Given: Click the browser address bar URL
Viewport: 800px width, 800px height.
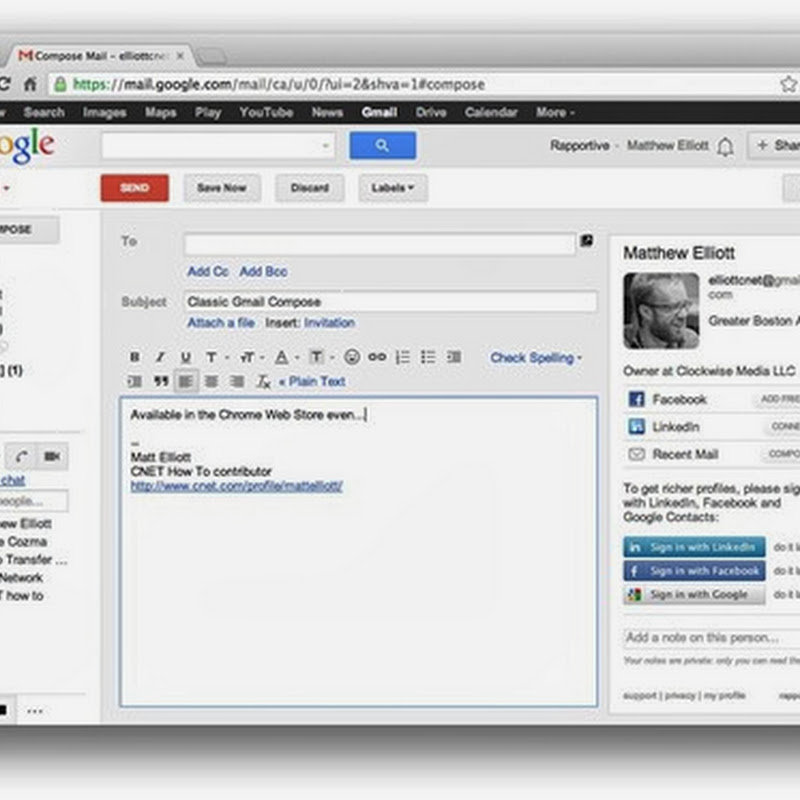Looking at the screenshot, I should (279, 84).
